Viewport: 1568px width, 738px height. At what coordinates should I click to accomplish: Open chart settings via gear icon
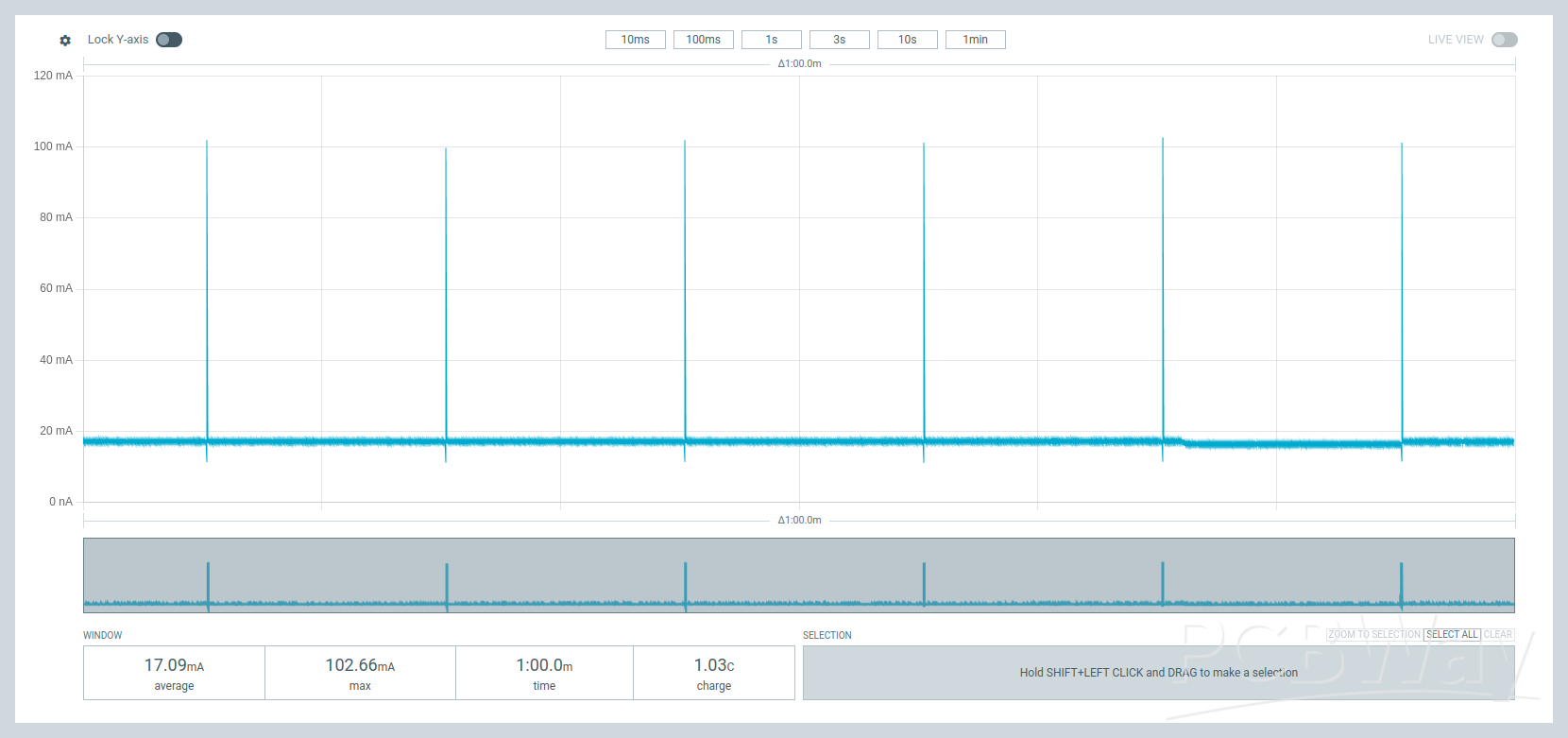(65, 41)
